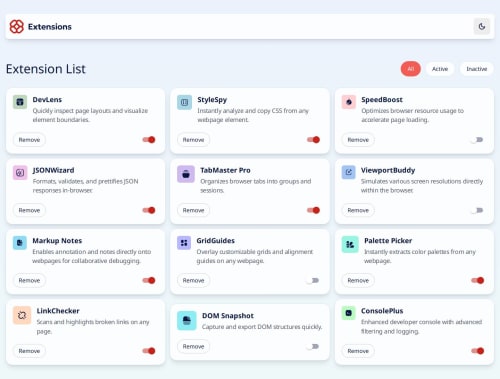The height and width of the screenshot is (379, 500).
Task: Click the 'DevLens' title text
Action: coord(47,100)
